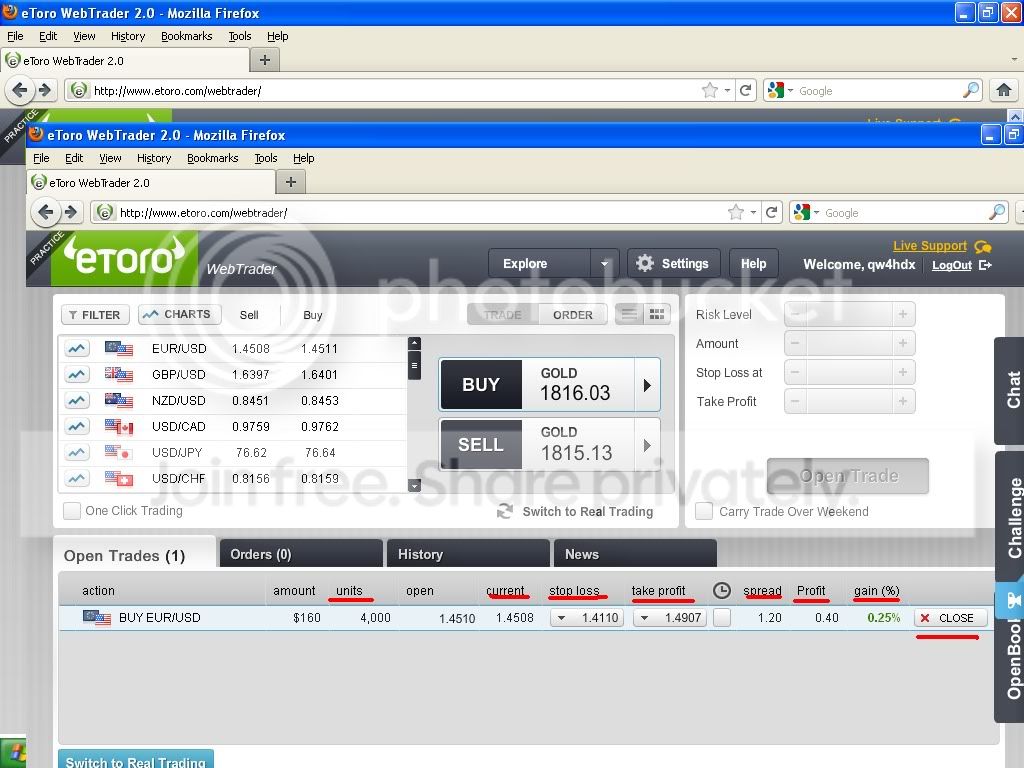The width and height of the screenshot is (1024, 768).
Task: Open search engine dropdown in front Firefox window
Action: (x=816, y=212)
